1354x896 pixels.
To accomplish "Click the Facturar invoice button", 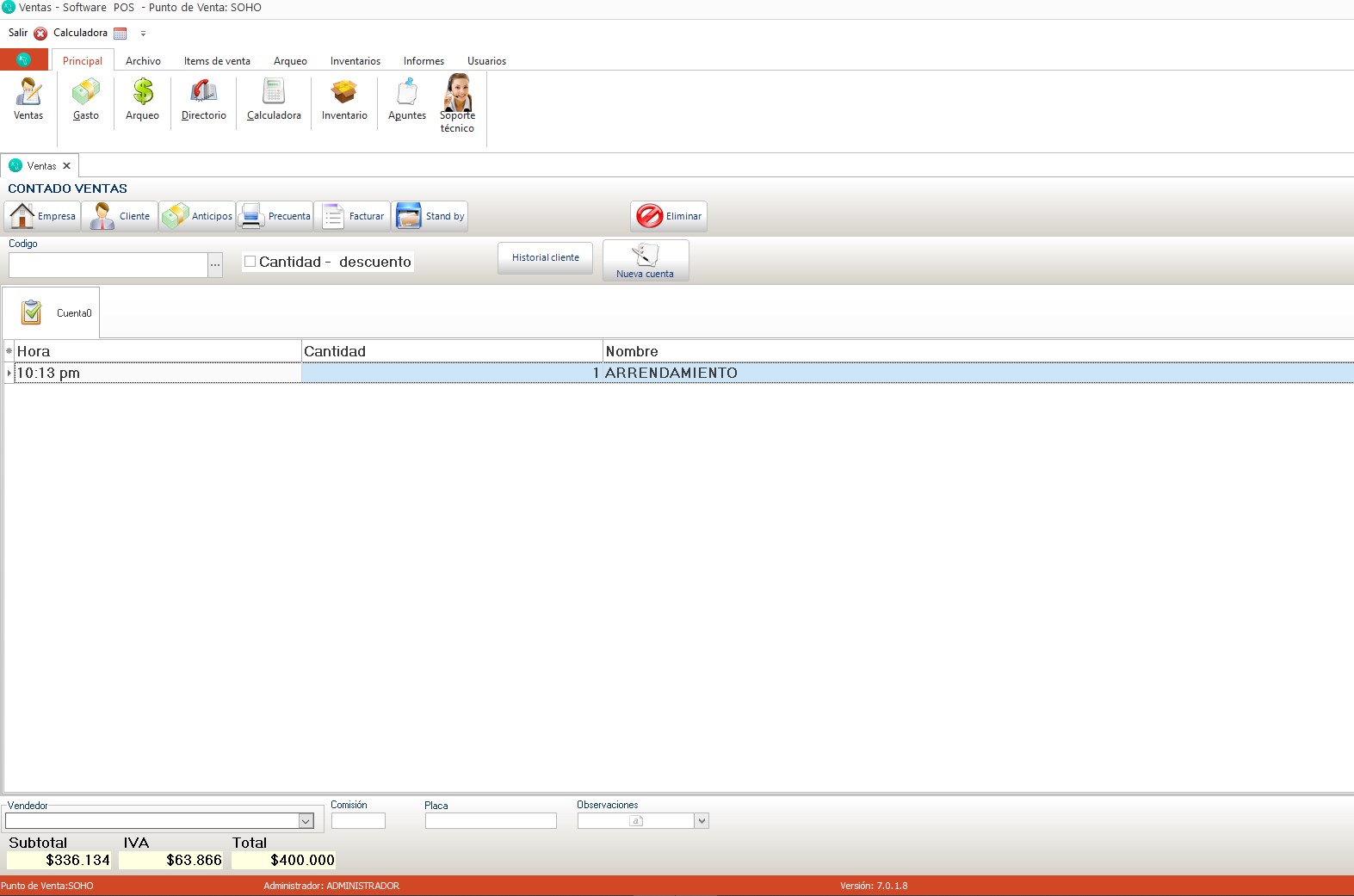I will pyautogui.click(x=353, y=216).
